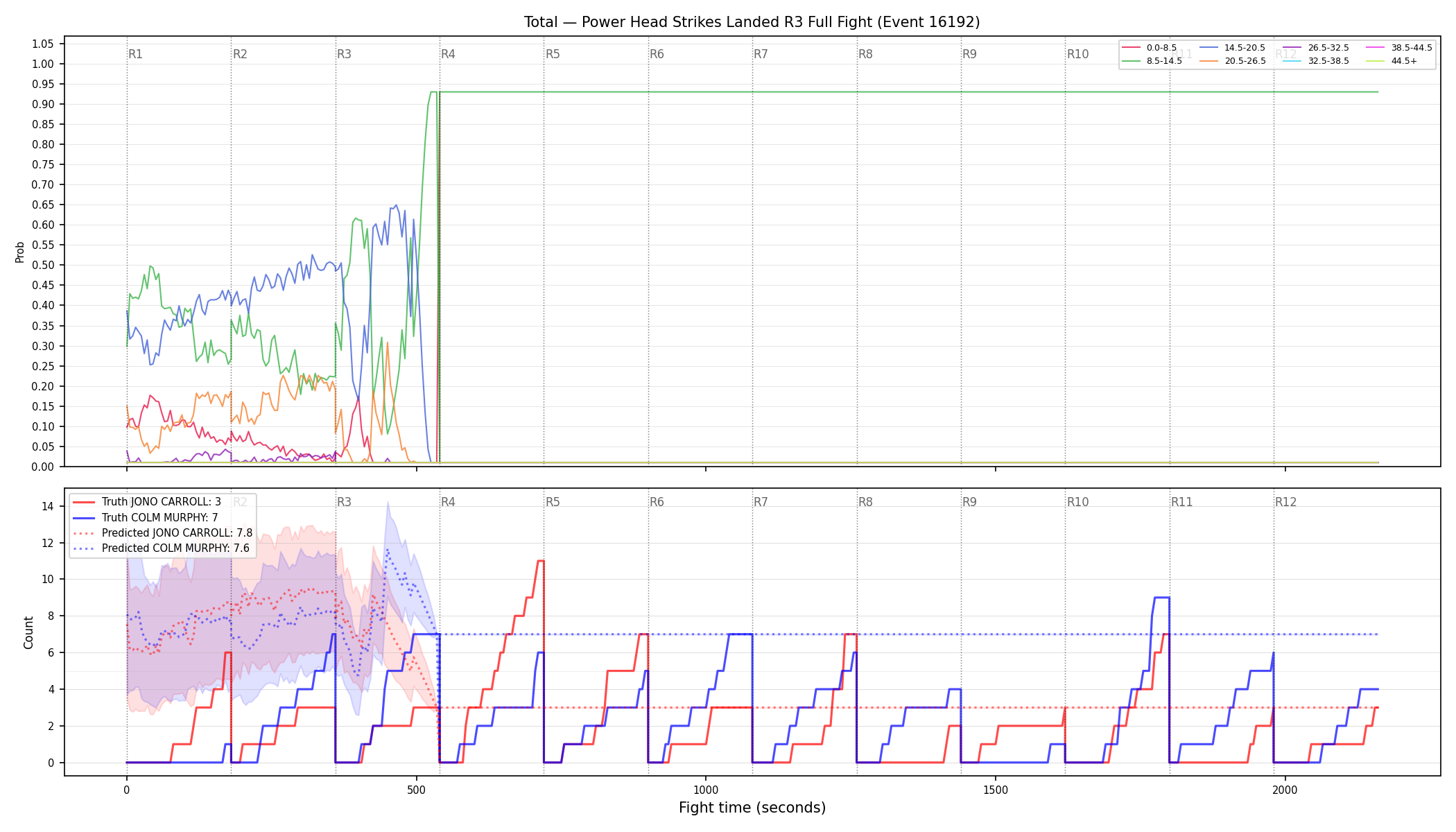Click Predicted JONO CARROLL: 7.8 legend entry
The image size is (1456, 832).
click(x=163, y=532)
